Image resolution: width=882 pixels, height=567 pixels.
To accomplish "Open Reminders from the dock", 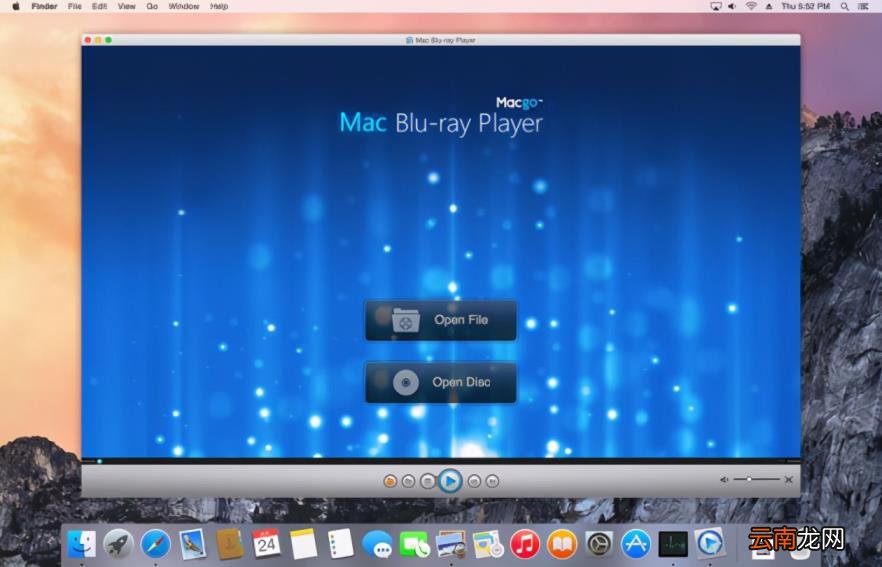I will (x=340, y=544).
